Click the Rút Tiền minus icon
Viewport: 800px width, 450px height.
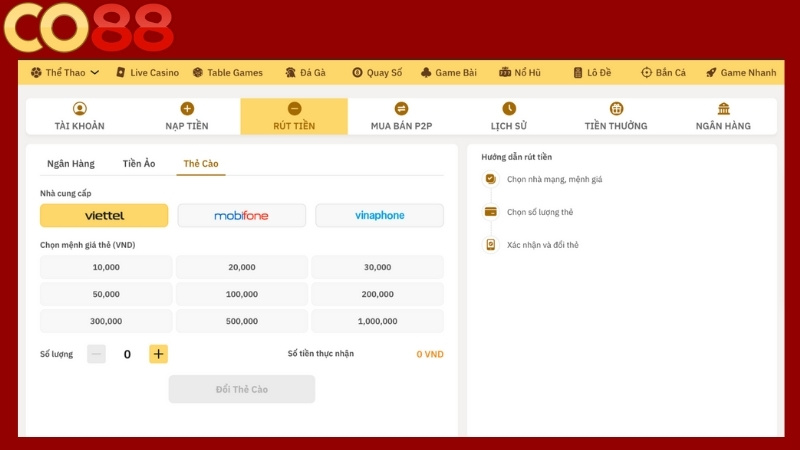(294, 108)
